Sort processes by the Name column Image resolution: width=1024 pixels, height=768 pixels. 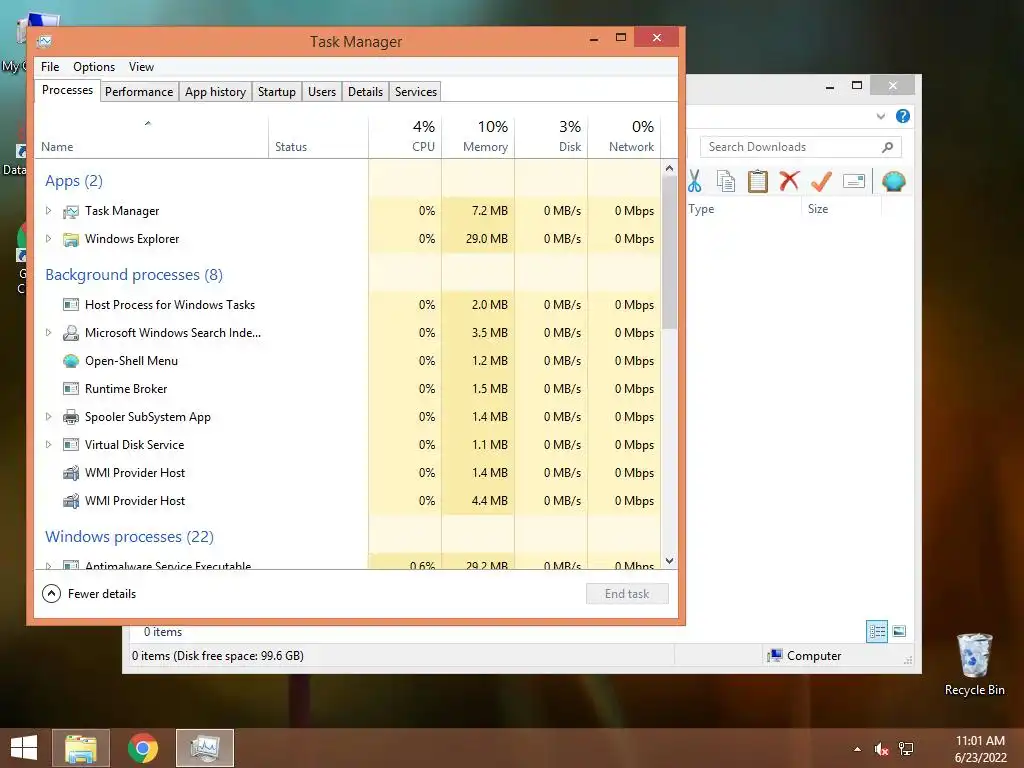pyautogui.click(x=151, y=137)
